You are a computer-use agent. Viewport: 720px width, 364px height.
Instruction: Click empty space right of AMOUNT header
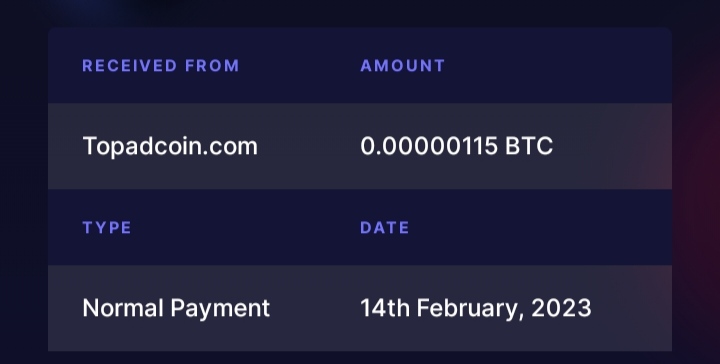[x=558, y=66]
